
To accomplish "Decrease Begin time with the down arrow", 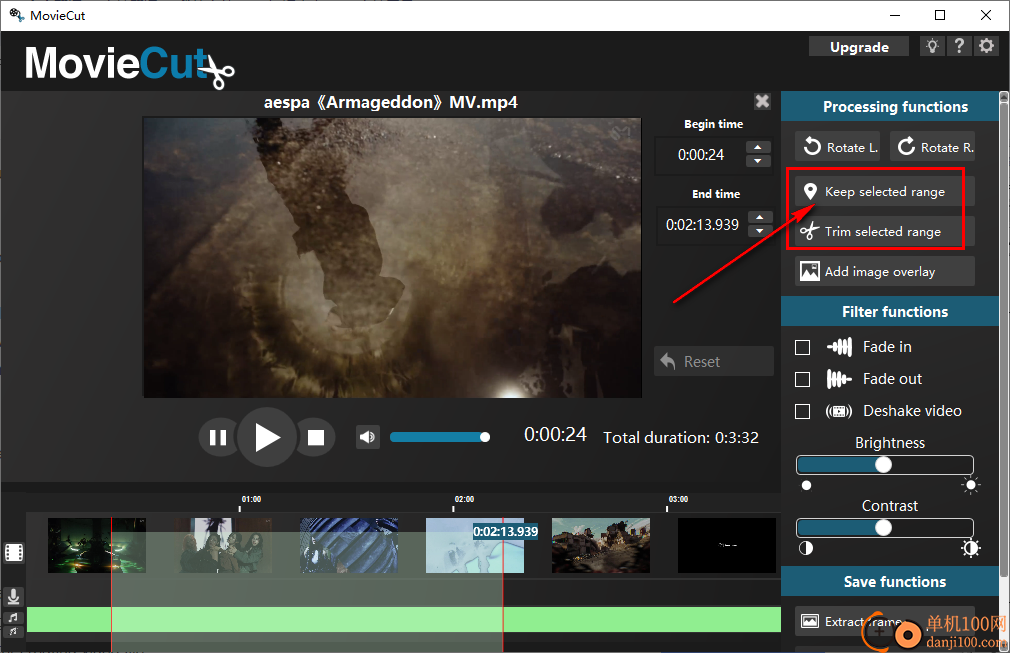I will (x=758, y=161).
